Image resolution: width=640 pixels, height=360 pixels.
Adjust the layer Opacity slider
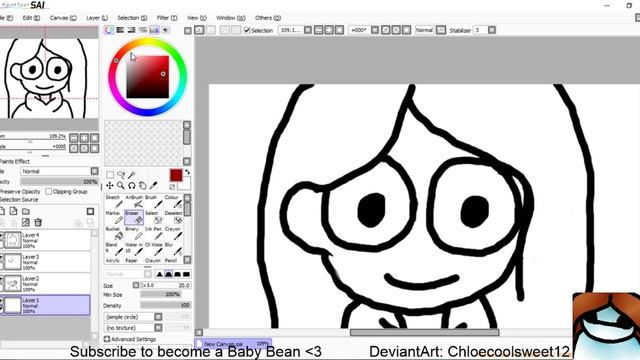point(60,182)
